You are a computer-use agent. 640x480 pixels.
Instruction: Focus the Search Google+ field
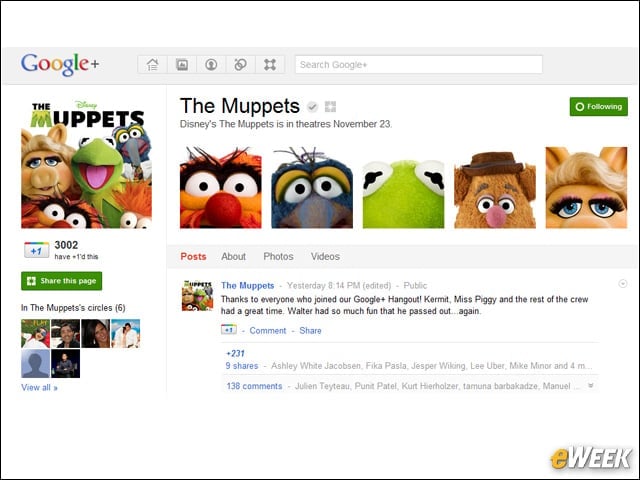419,64
